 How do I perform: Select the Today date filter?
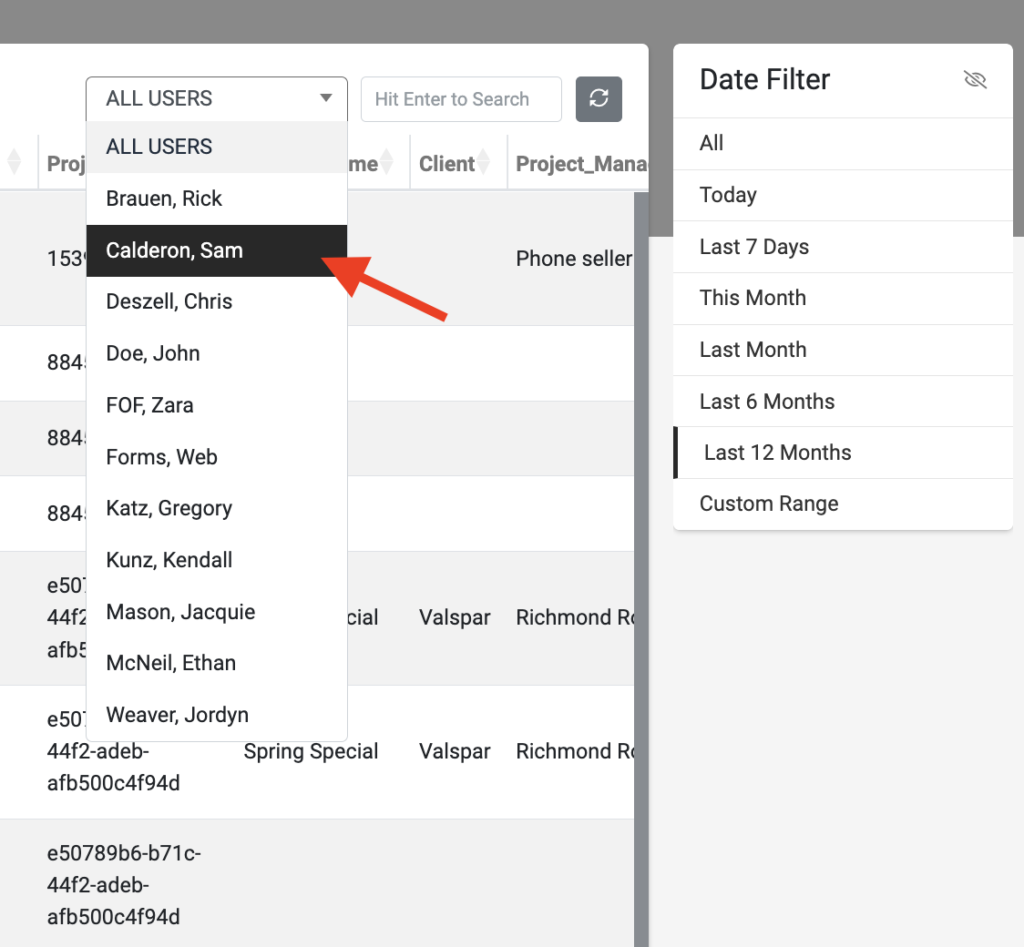point(842,195)
